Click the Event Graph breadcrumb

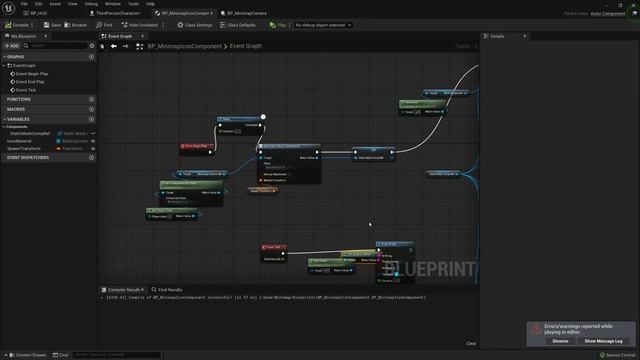click(246, 46)
